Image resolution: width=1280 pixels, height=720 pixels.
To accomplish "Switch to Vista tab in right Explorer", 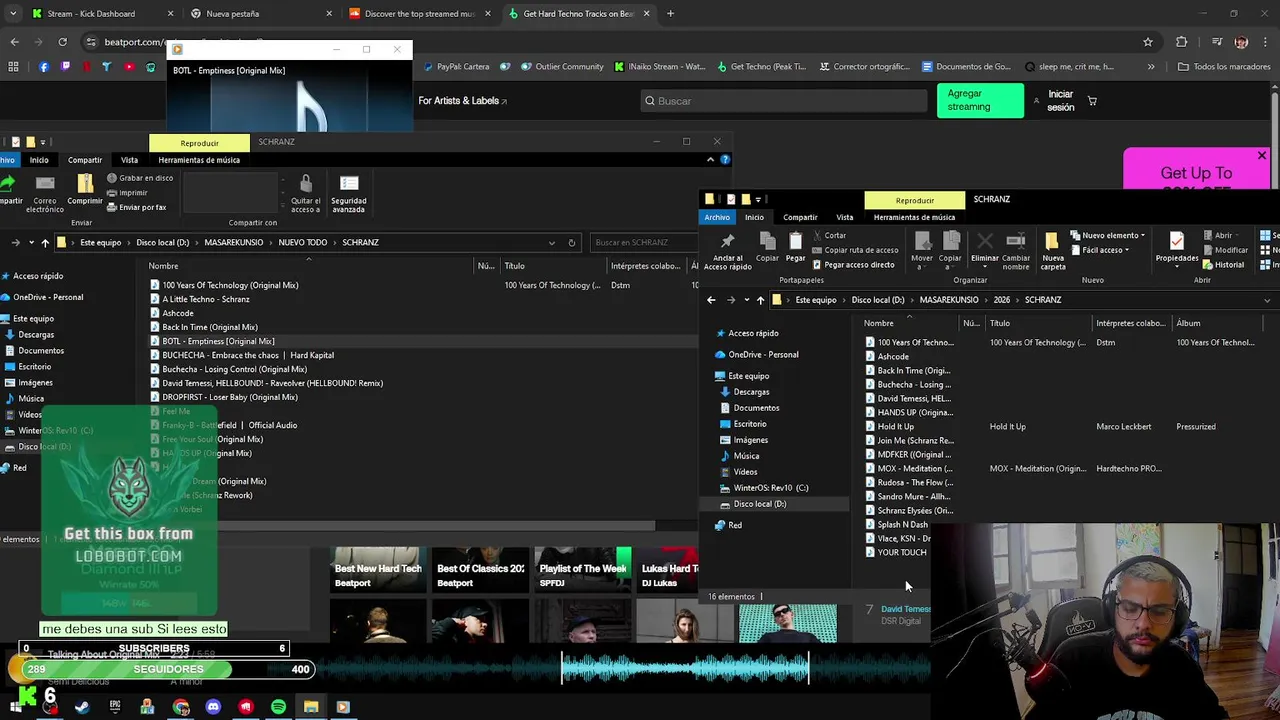I will (x=845, y=217).
